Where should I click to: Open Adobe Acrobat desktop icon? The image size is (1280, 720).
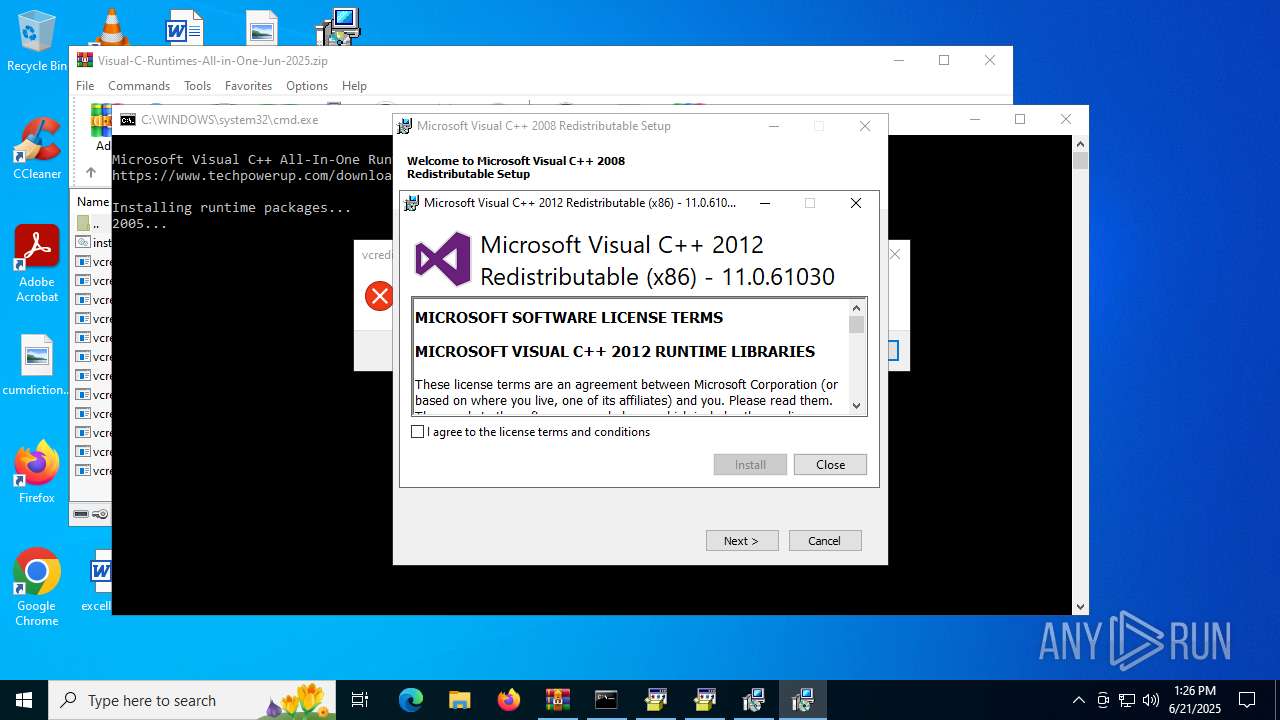pyautogui.click(x=37, y=263)
